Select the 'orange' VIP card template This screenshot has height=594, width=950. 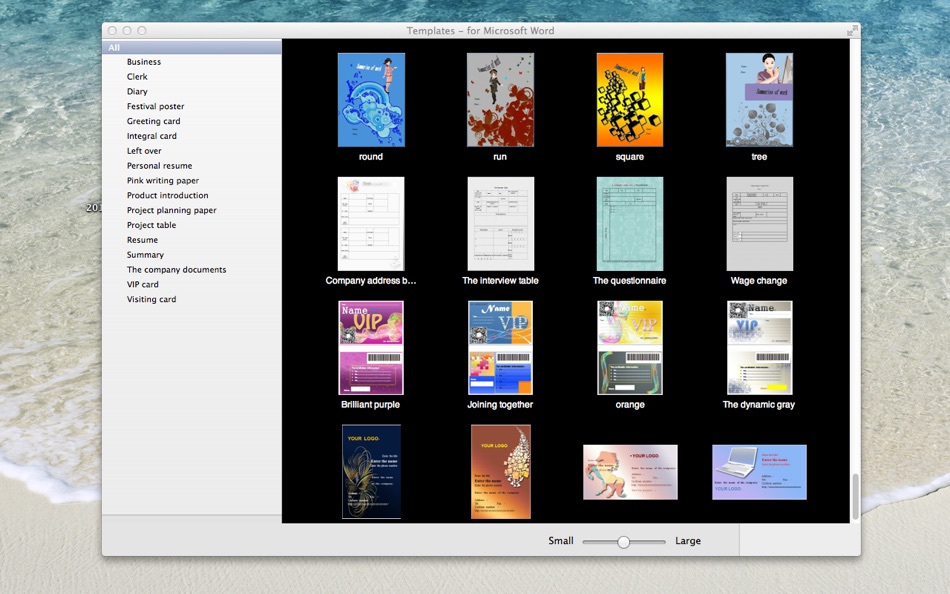629,348
